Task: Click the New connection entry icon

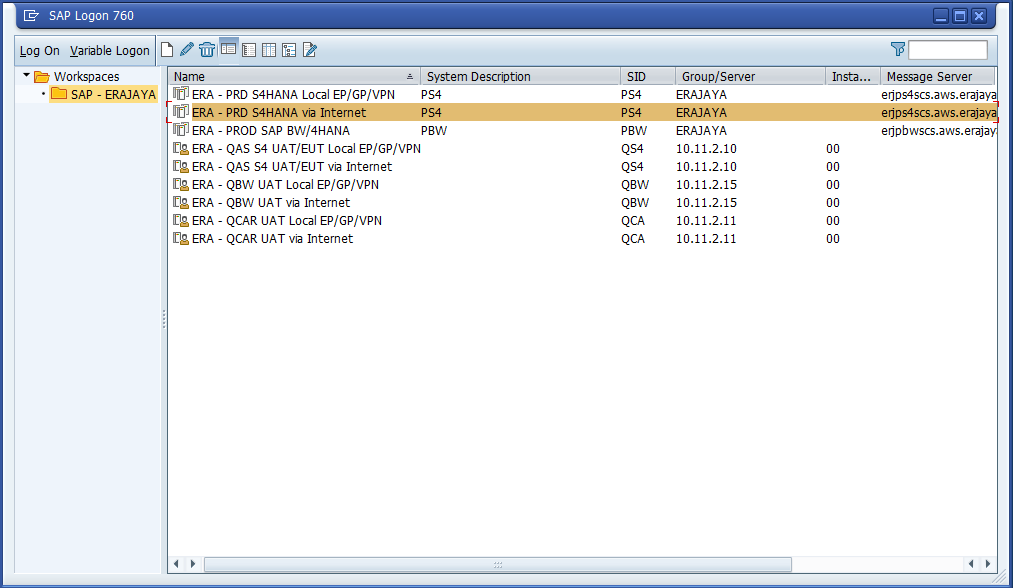Action: click(x=167, y=50)
